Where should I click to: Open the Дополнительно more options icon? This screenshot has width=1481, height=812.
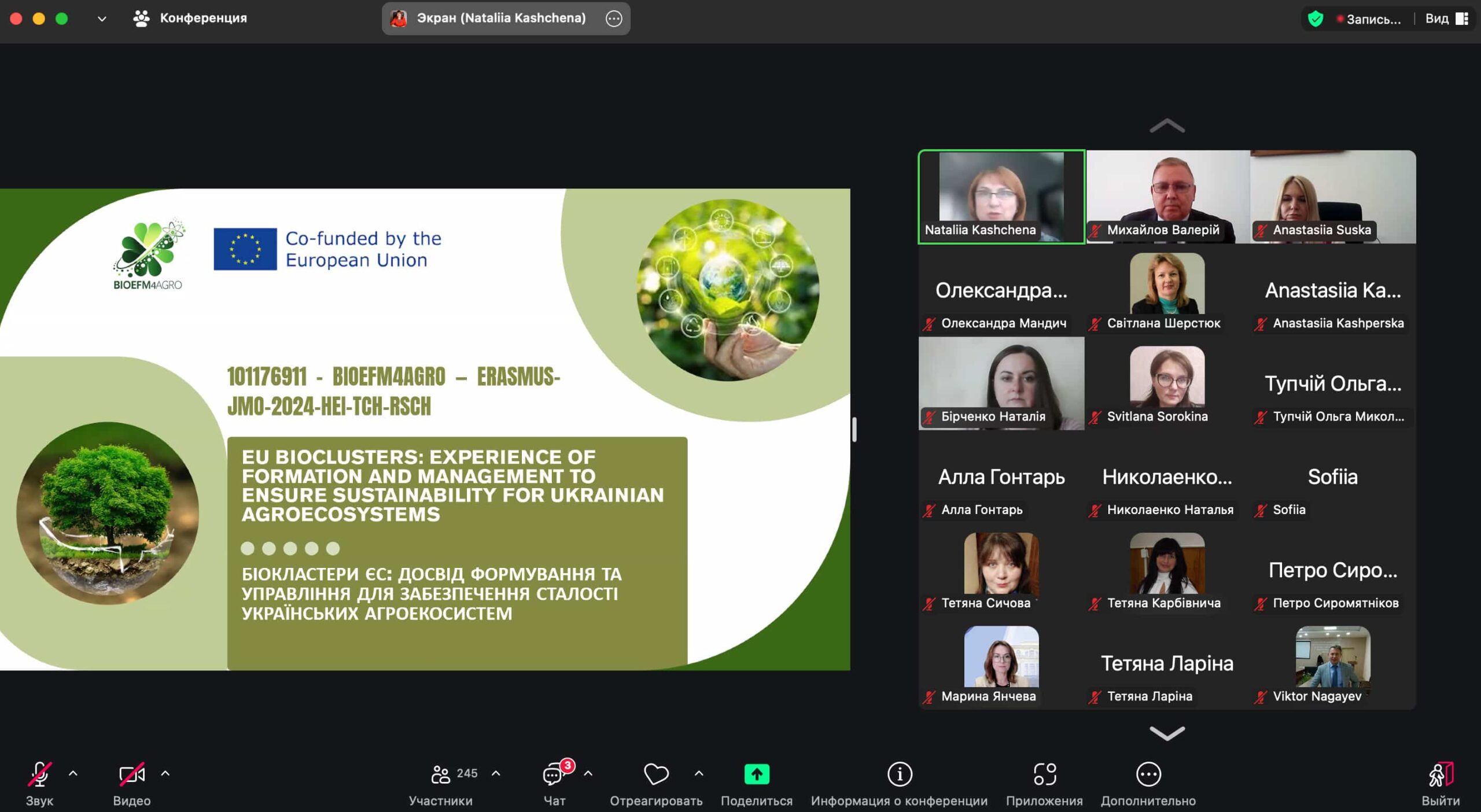pos(1148,774)
